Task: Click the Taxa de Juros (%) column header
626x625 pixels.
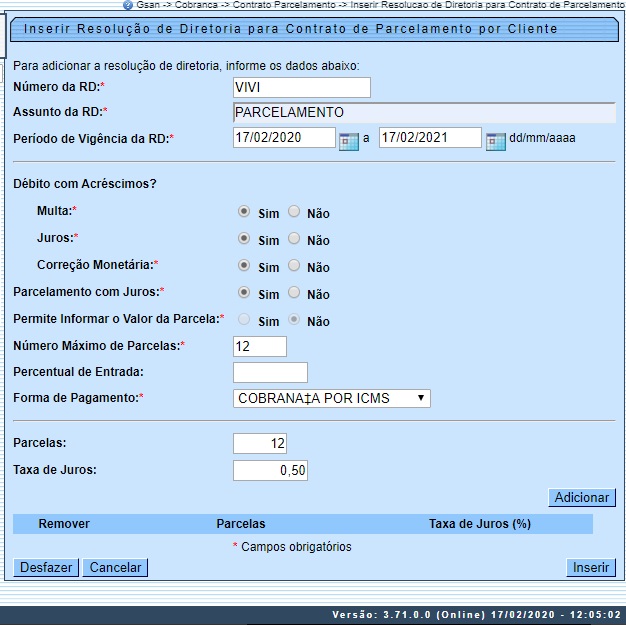Action: point(480,524)
